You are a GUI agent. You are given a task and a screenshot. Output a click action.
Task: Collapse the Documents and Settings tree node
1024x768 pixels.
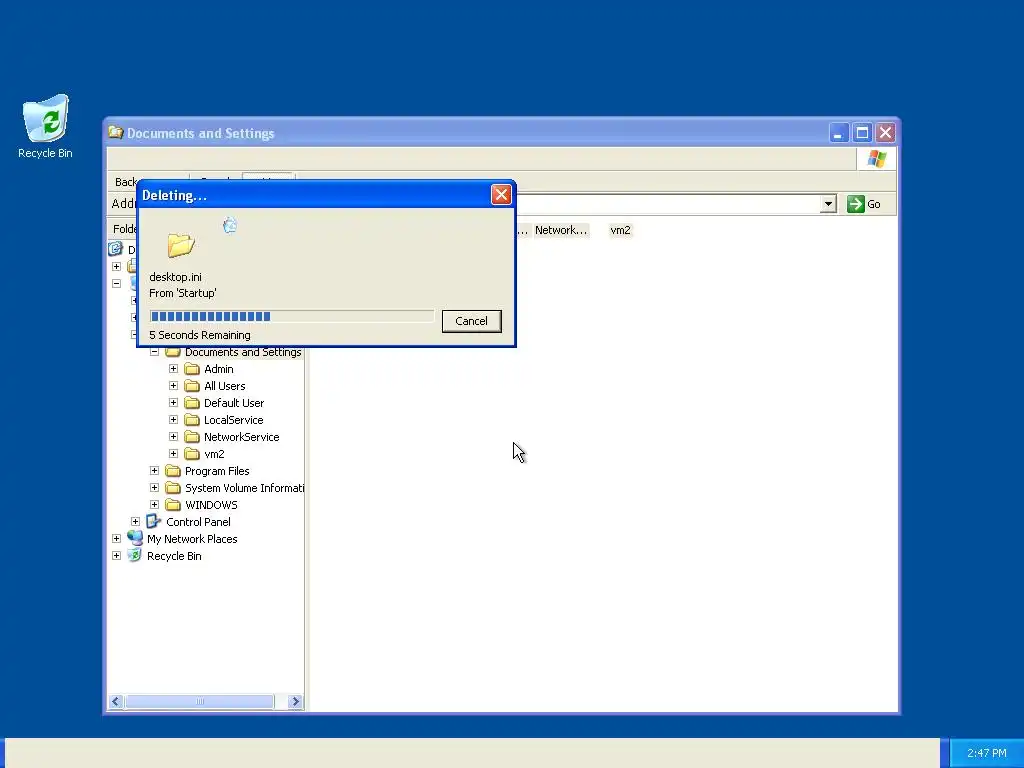[x=154, y=352]
